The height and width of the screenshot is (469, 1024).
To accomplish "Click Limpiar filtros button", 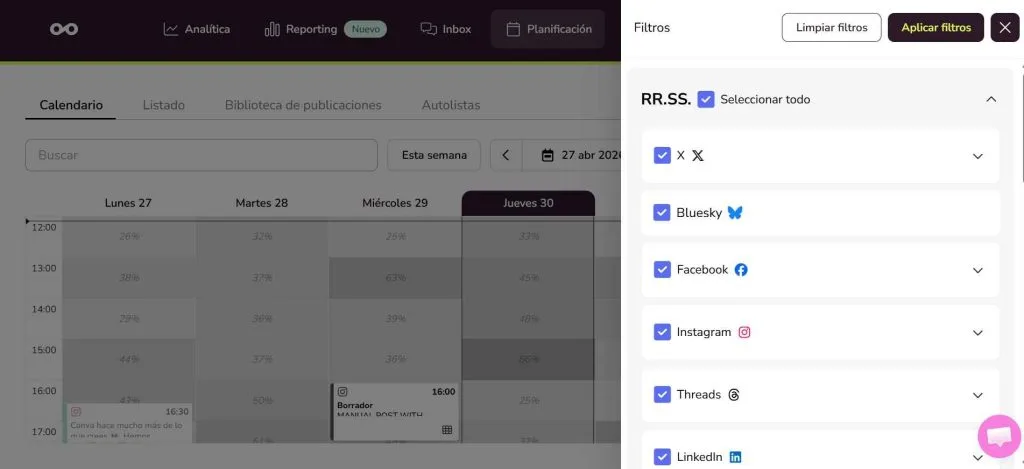I will 831,27.
